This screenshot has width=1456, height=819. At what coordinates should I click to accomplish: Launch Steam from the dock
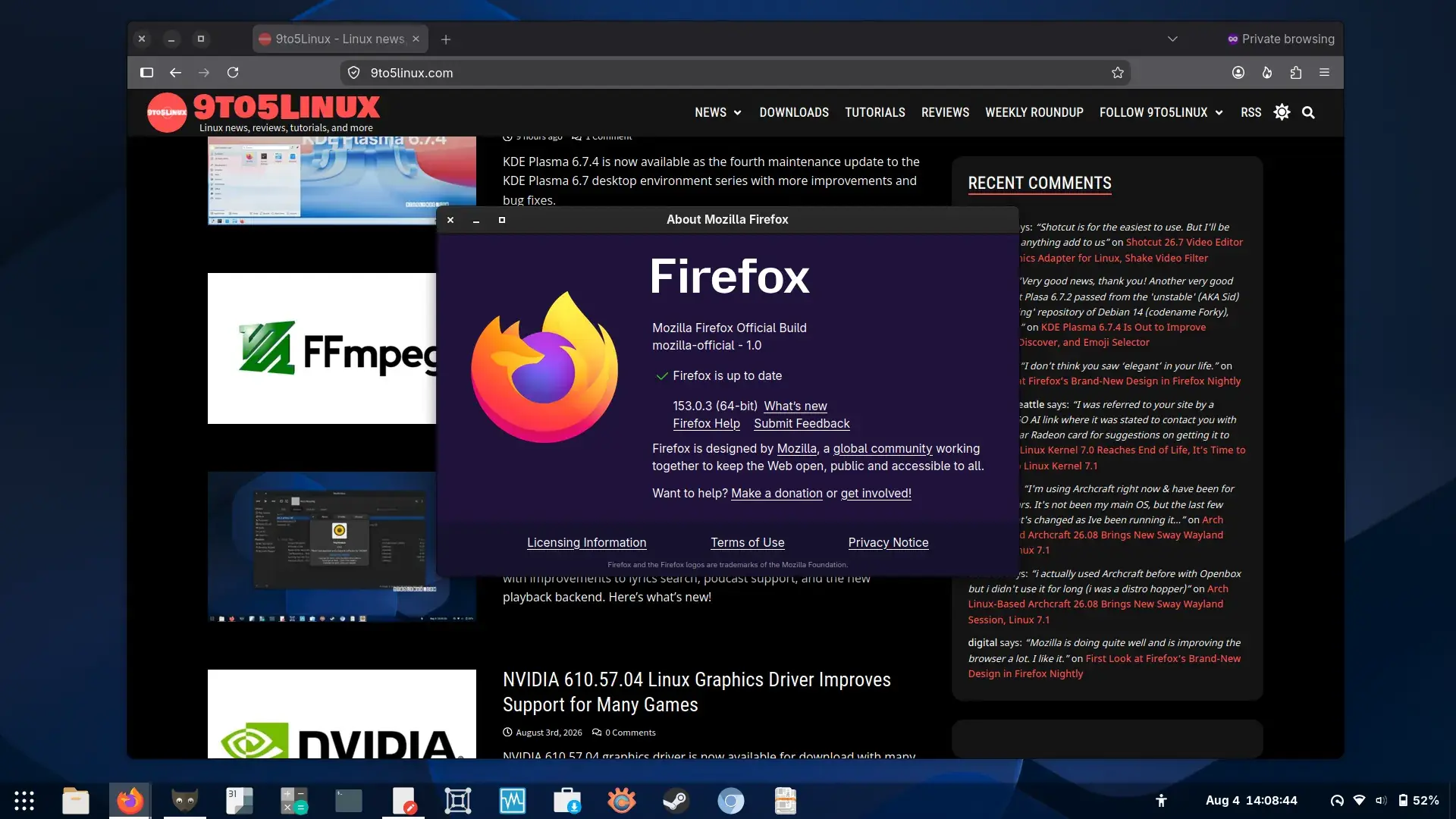coord(676,801)
